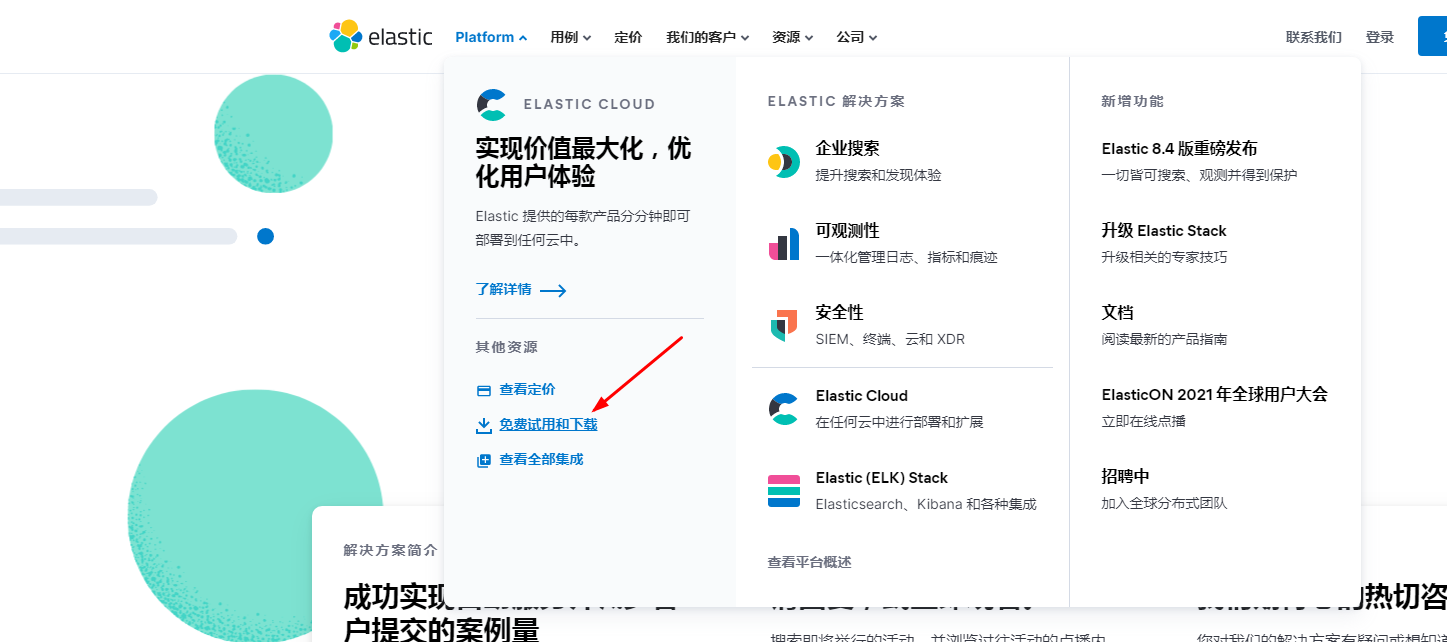Expand the 用例 dropdown menu
The width and height of the screenshot is (1447, 642).
coord(571,37)
